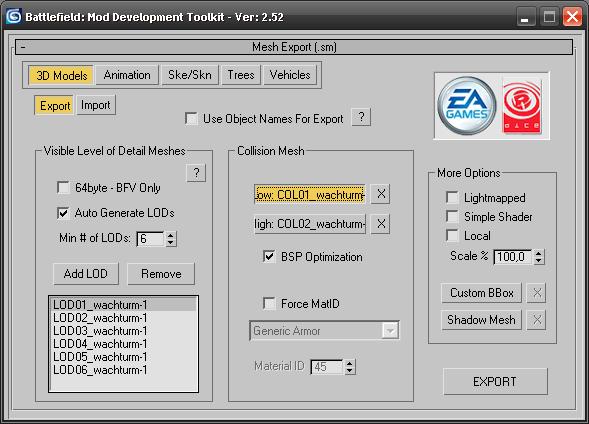
Task: Disable BSP Optimization checkbox
Action: [x=269, y=257]
